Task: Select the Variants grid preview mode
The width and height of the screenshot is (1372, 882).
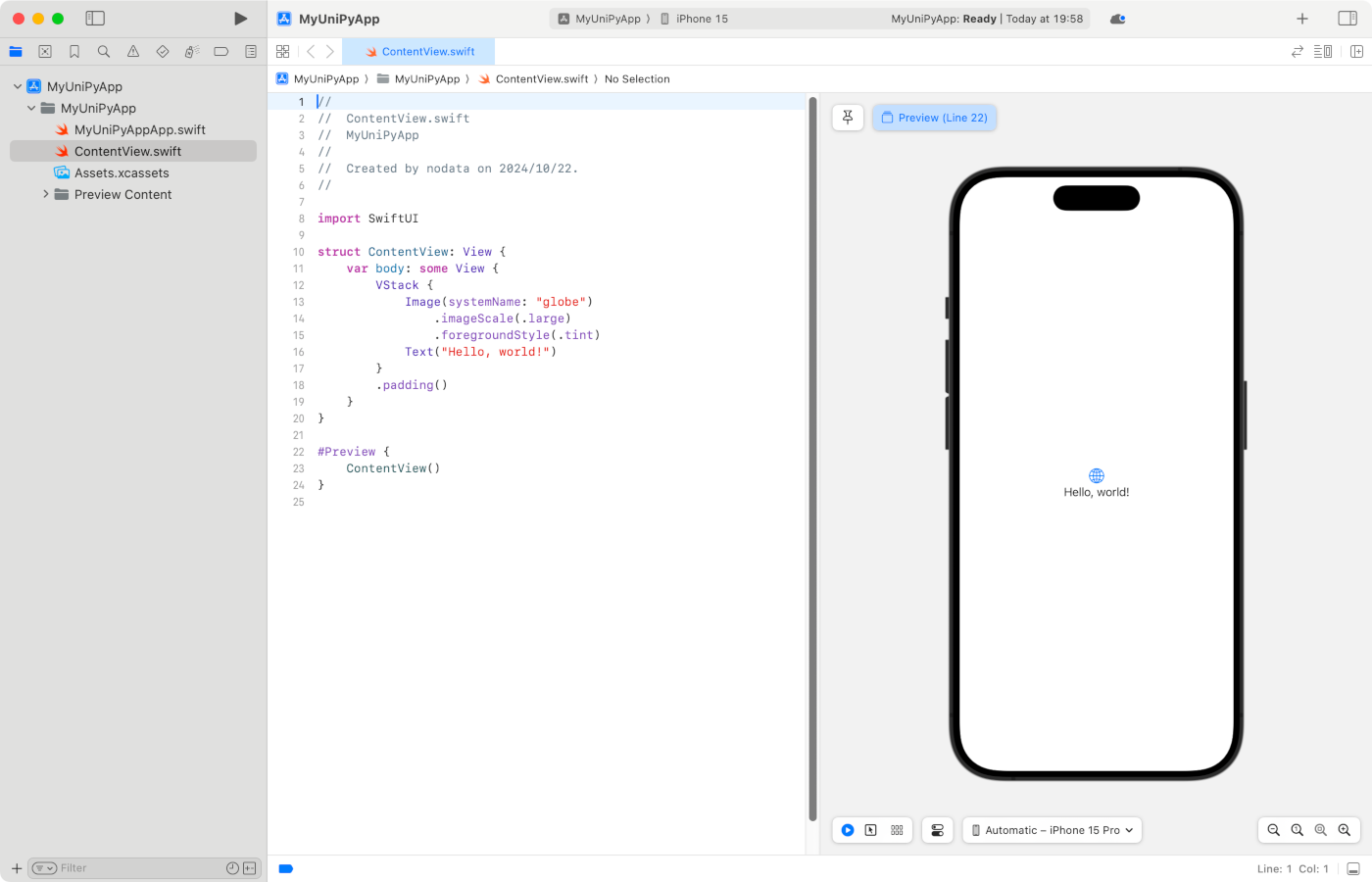Action: tap(897, 830)
